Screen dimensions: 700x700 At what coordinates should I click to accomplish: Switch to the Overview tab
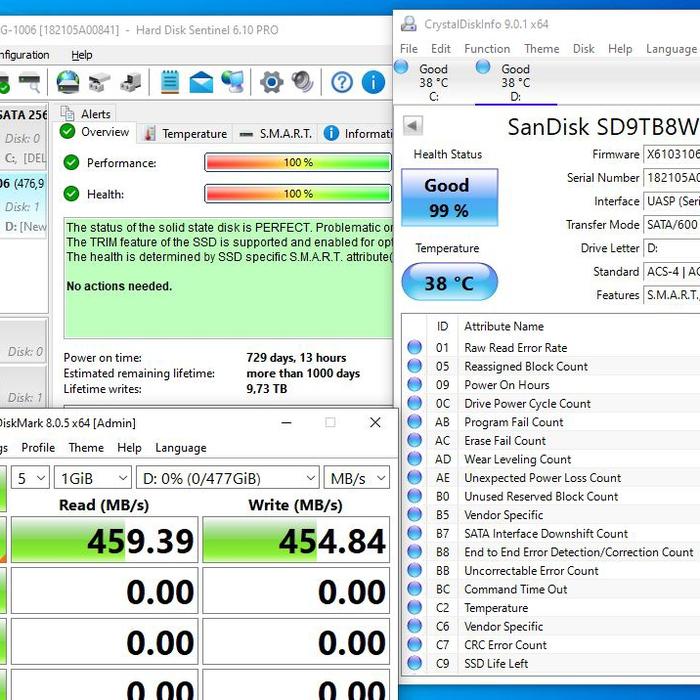[96, 132]
